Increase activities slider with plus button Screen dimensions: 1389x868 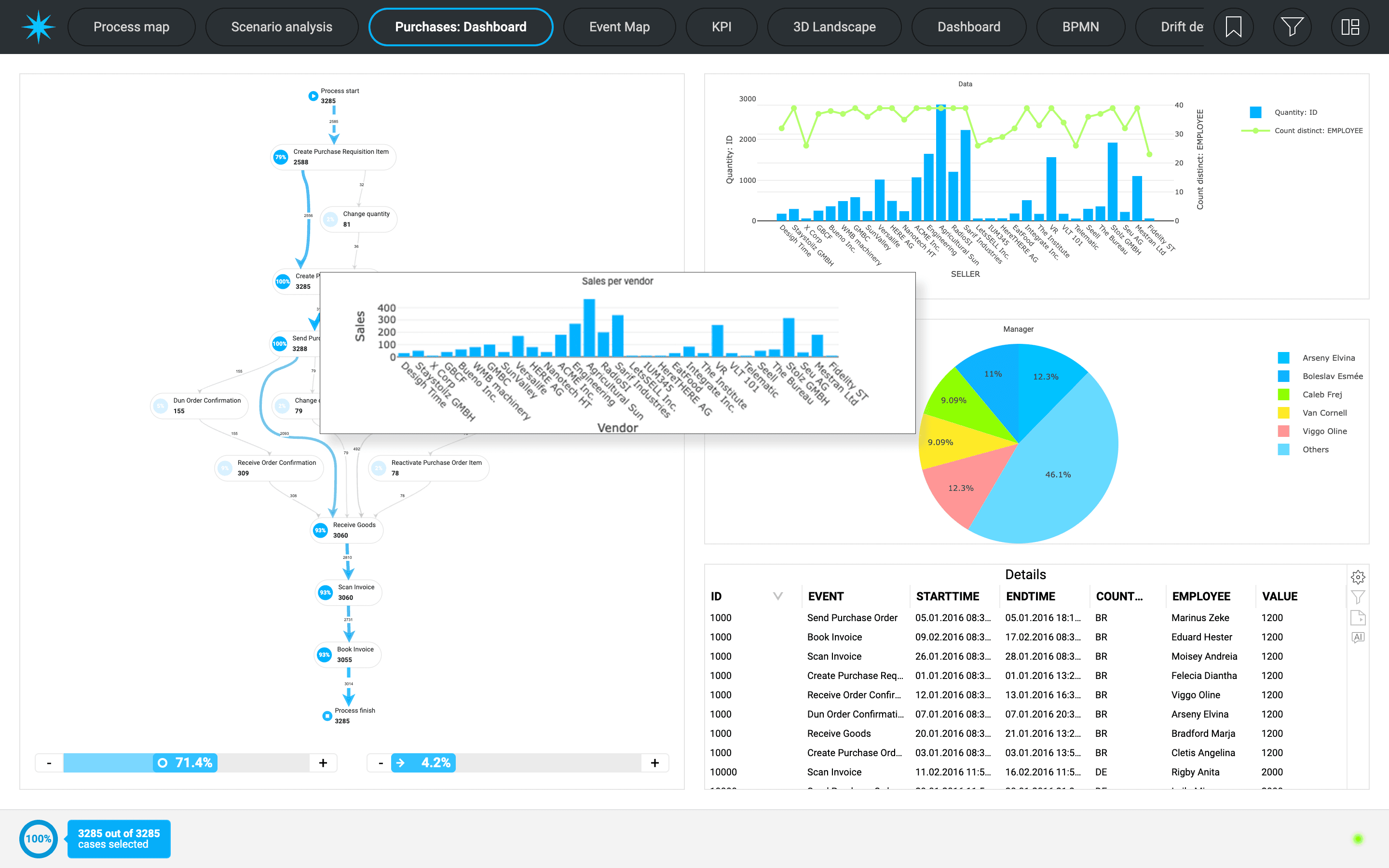tap(323, 763)
